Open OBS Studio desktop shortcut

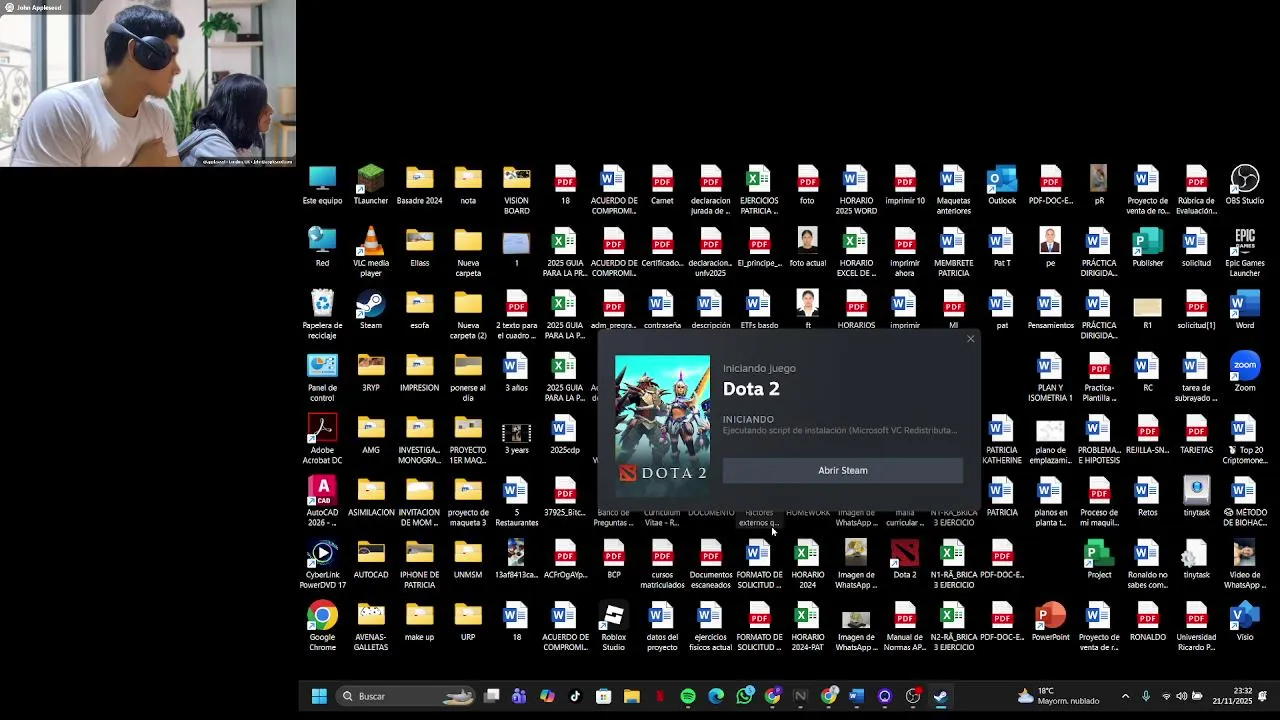pos(1244,185)
